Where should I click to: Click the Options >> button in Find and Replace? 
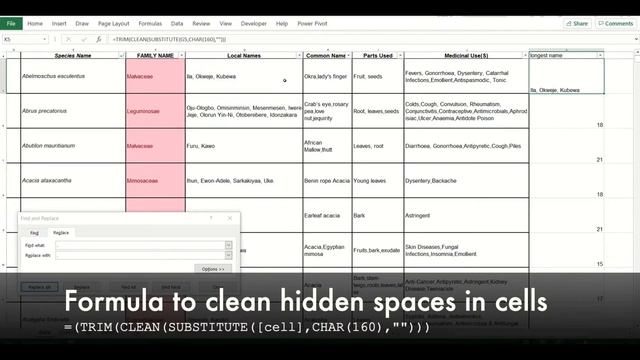click(213, 269)
